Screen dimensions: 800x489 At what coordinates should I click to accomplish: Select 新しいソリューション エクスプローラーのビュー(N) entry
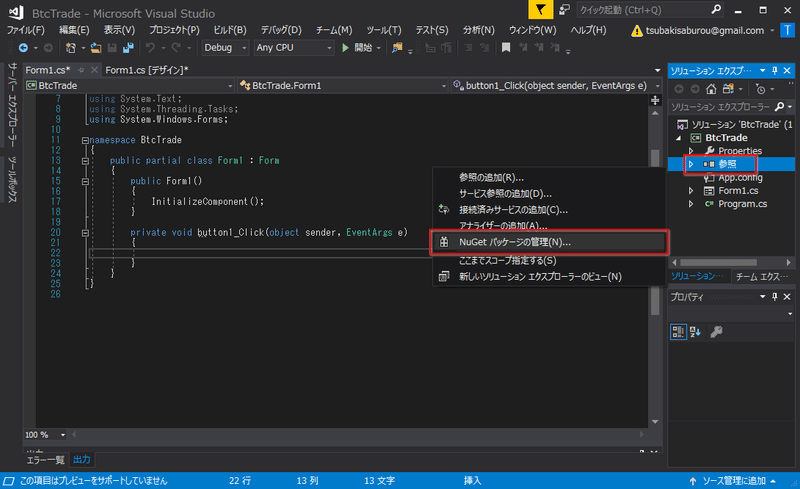549,277
